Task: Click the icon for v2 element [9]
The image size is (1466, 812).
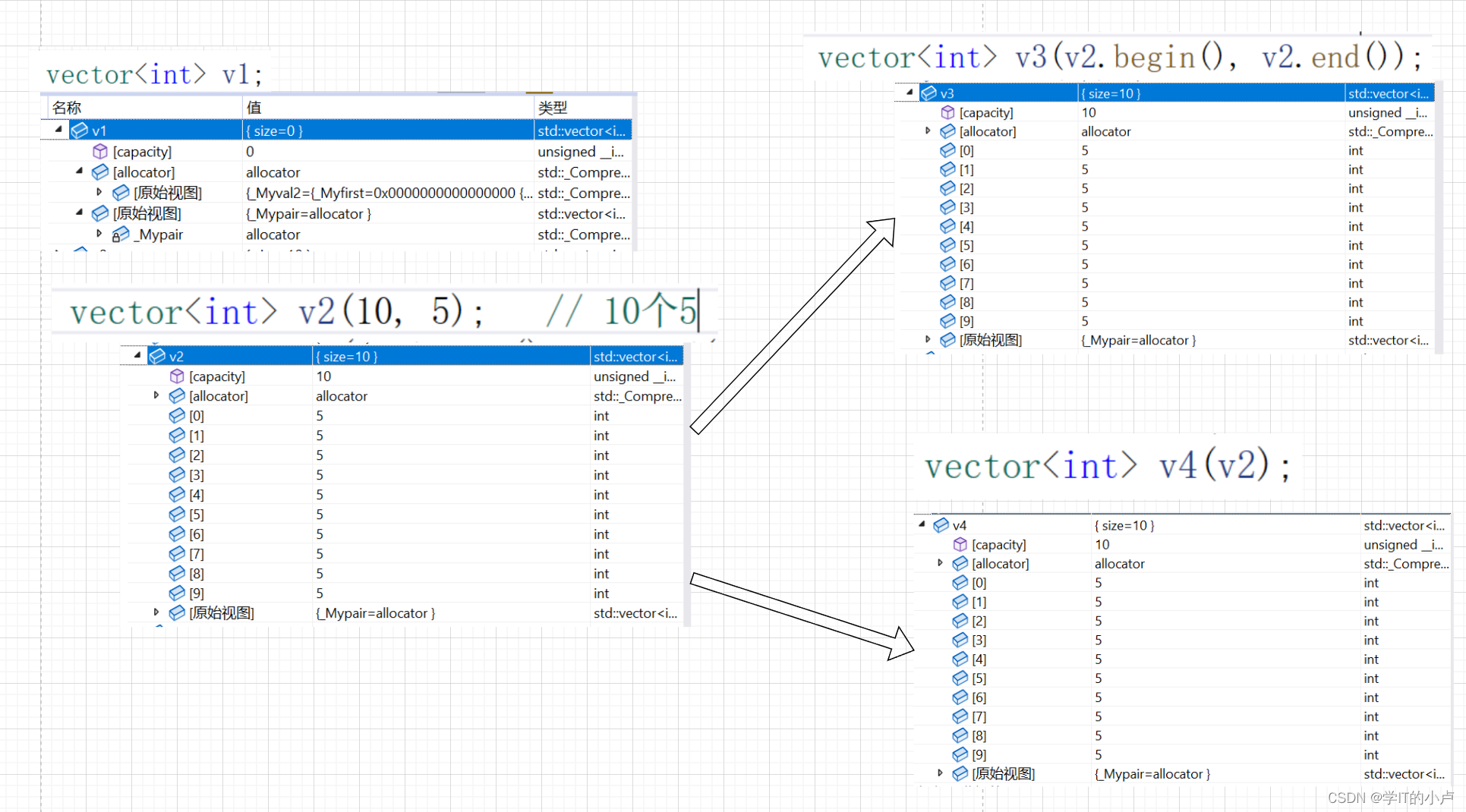Action: 177,593
